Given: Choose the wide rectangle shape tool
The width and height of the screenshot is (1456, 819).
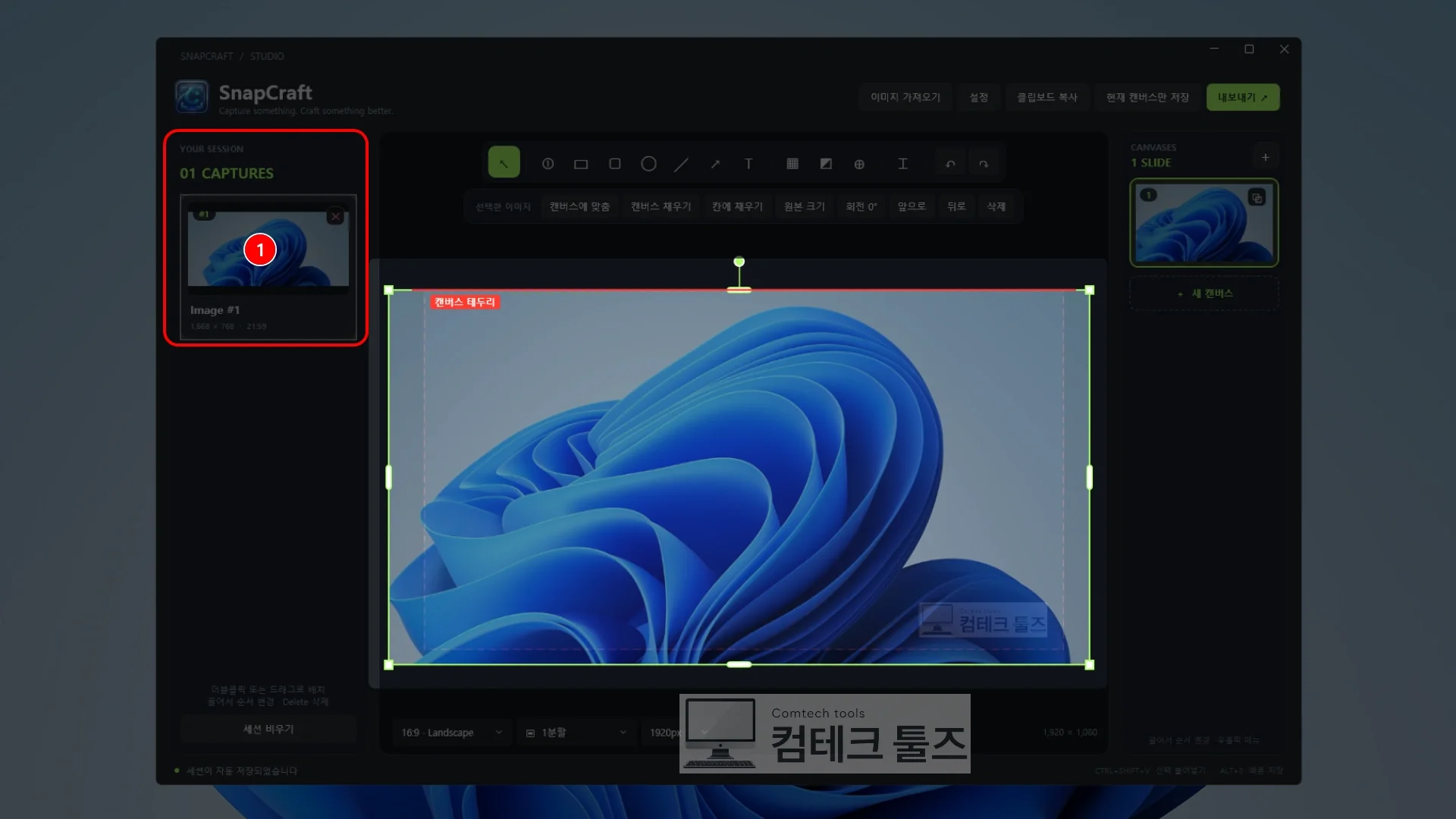Looking at the screenshot, I should [x=581, y=164].
